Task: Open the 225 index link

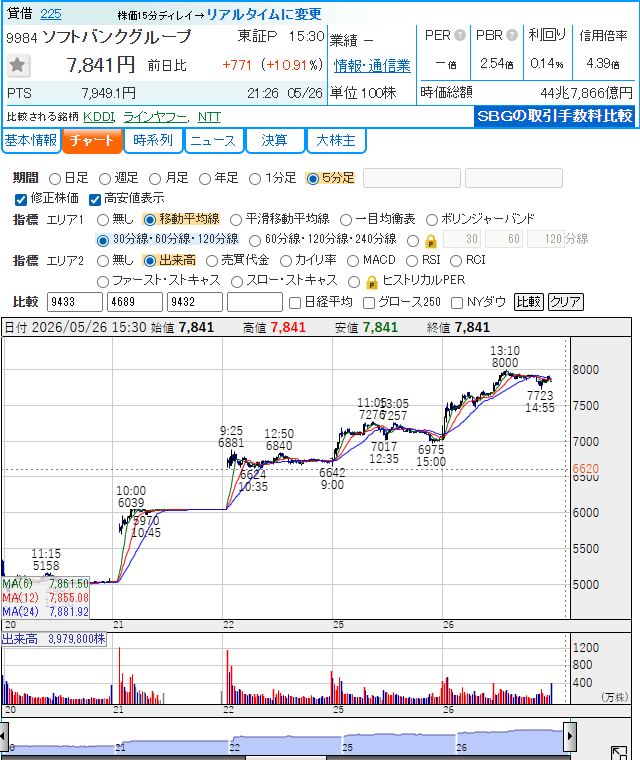Action: [51, 14]
